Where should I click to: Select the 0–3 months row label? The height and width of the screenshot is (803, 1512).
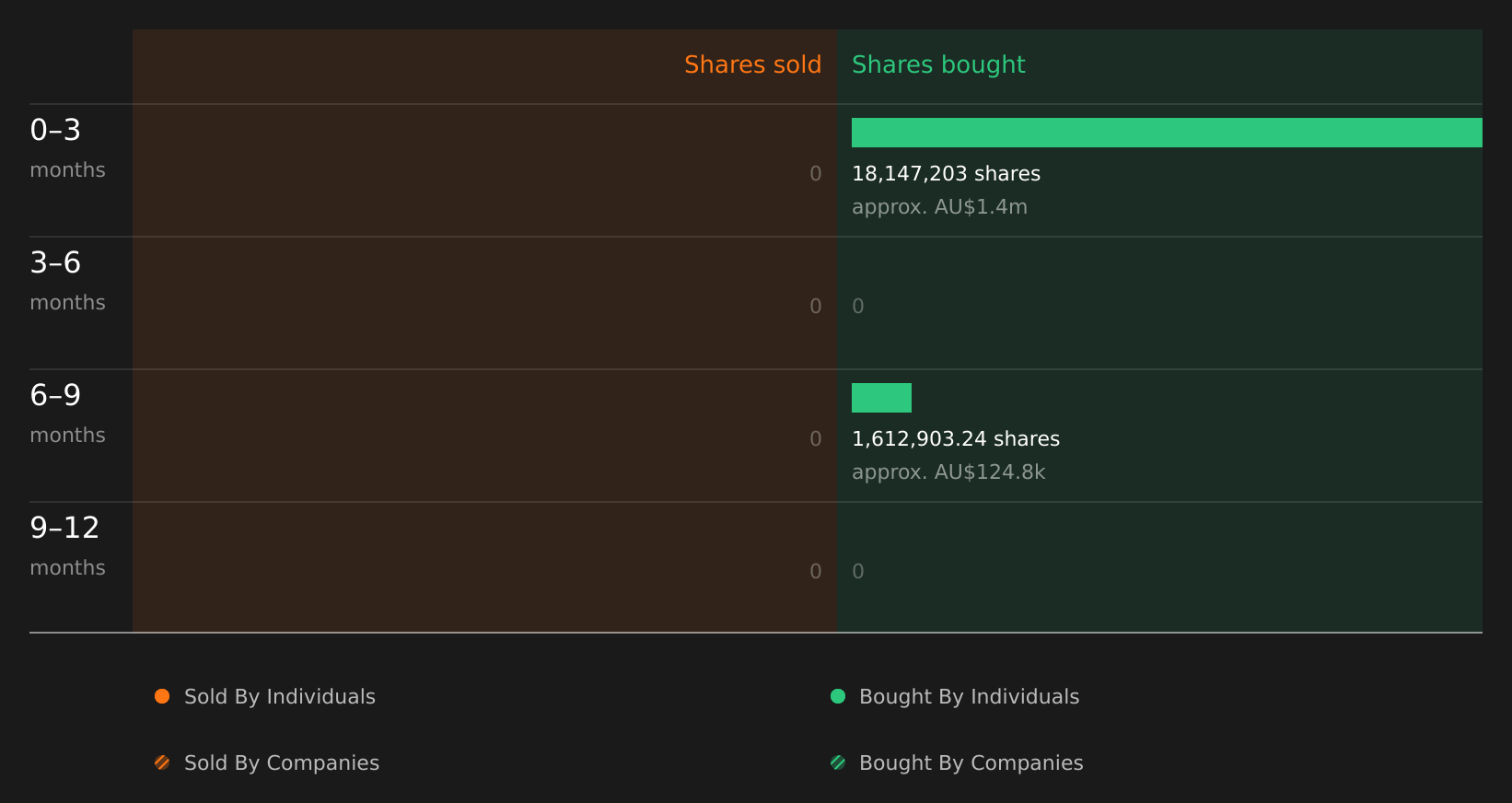(x=67, y=148)
